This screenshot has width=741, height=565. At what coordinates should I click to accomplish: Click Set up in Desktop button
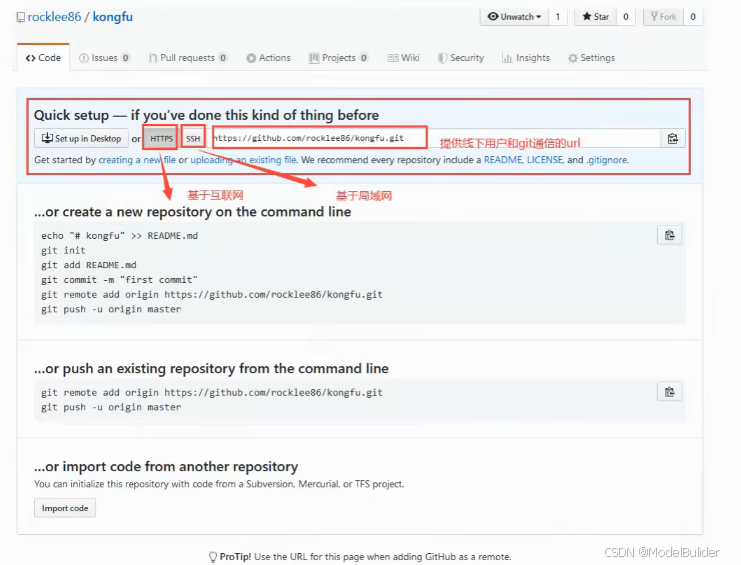point(81,138)
